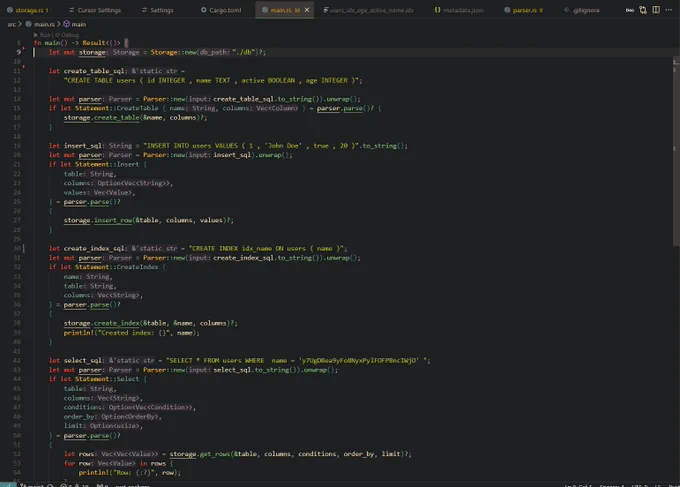Click the src breadcrumb folder
Screen dimensions: 680x487
pos(12,24)
